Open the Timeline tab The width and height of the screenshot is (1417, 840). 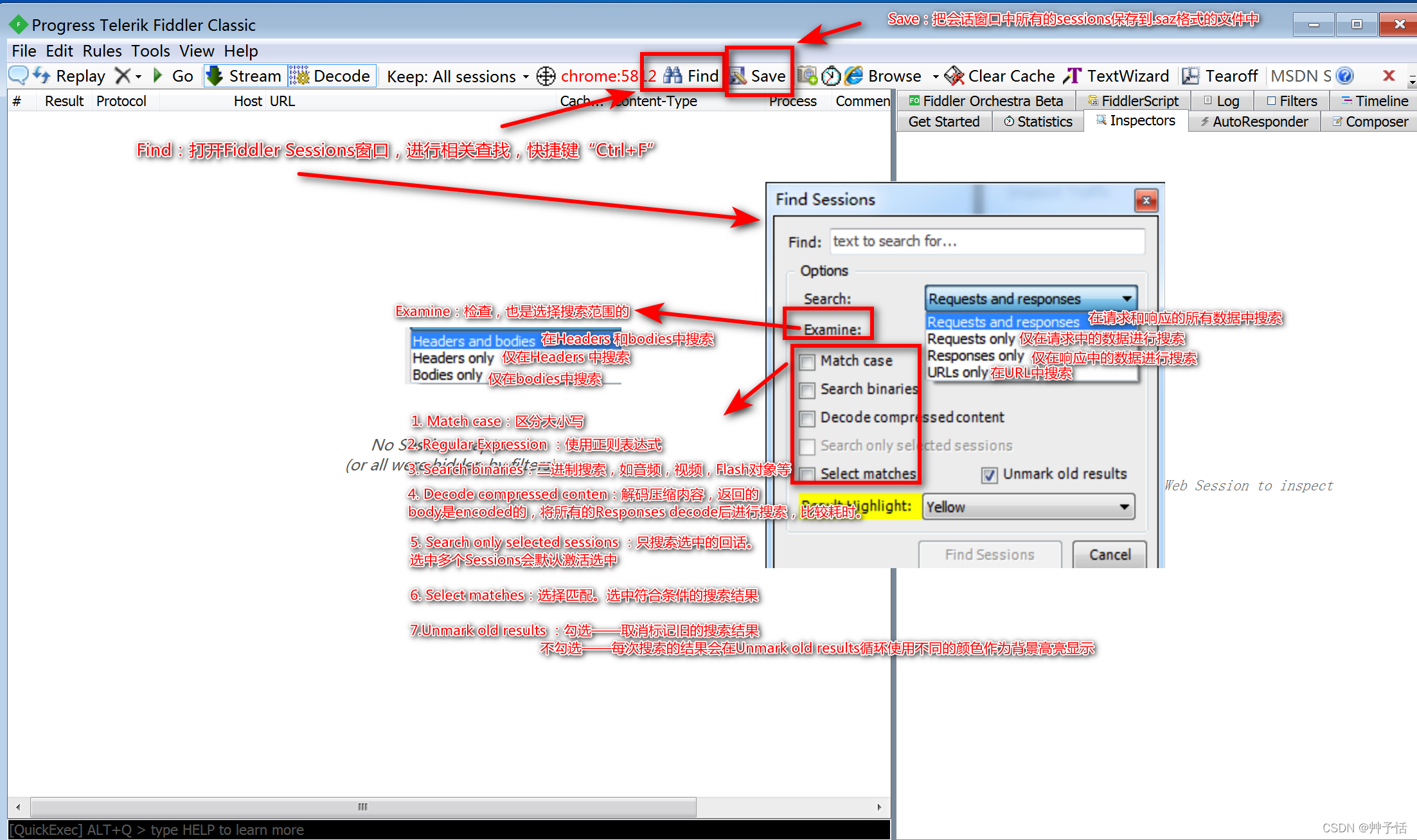pos(1375,101)
